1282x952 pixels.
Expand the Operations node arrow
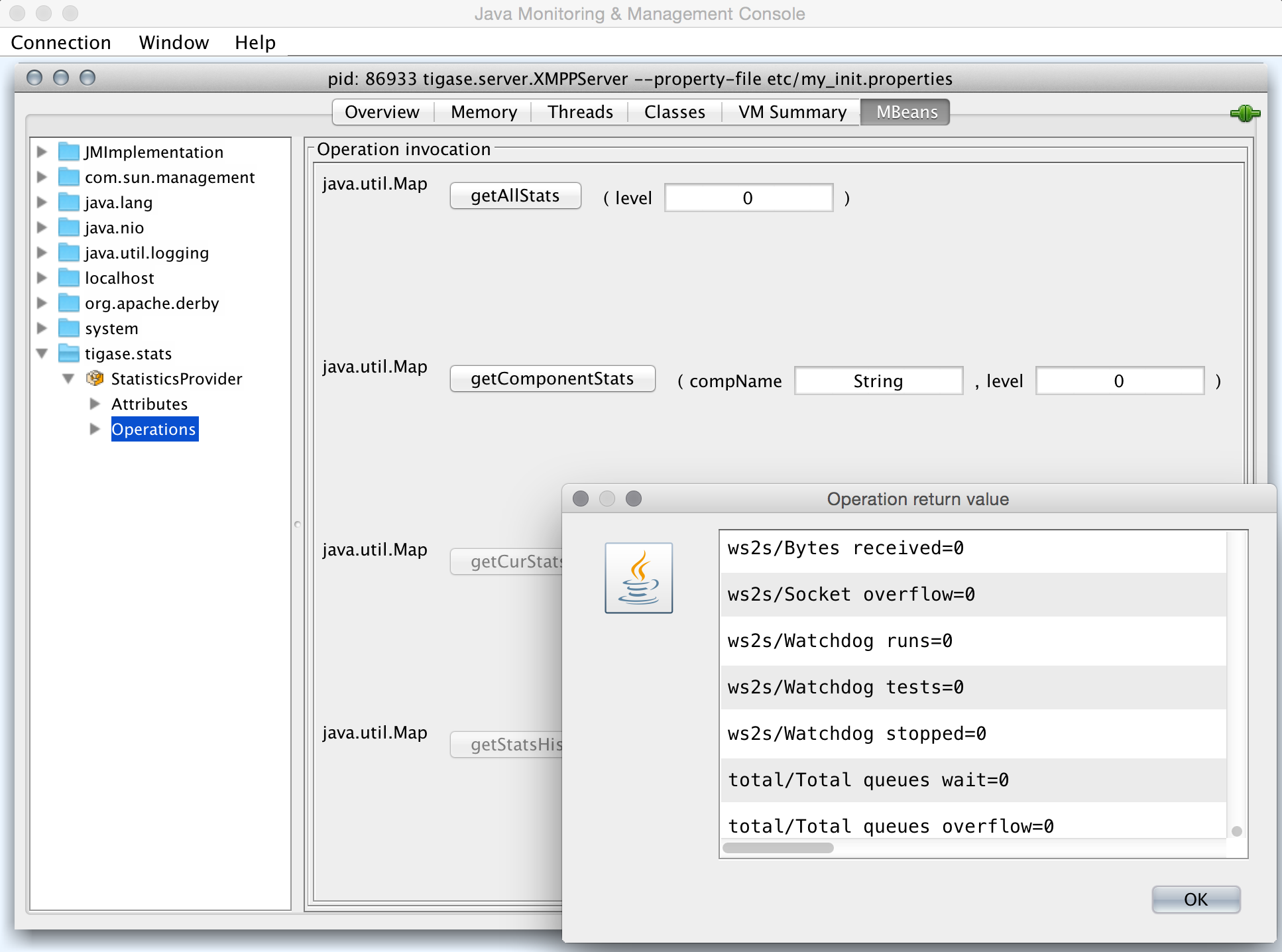(x=95, y=429)
